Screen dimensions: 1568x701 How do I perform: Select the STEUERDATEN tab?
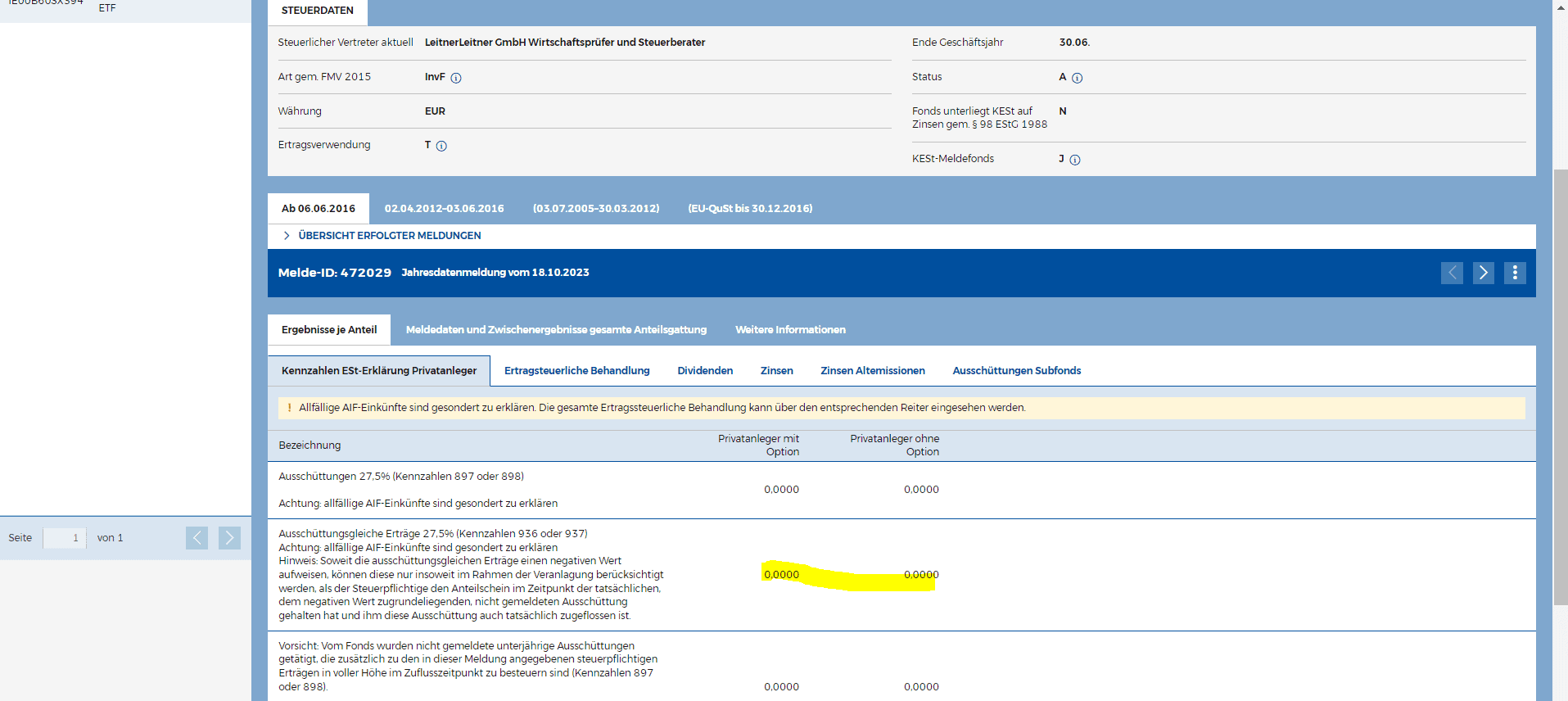coord(318,11)
